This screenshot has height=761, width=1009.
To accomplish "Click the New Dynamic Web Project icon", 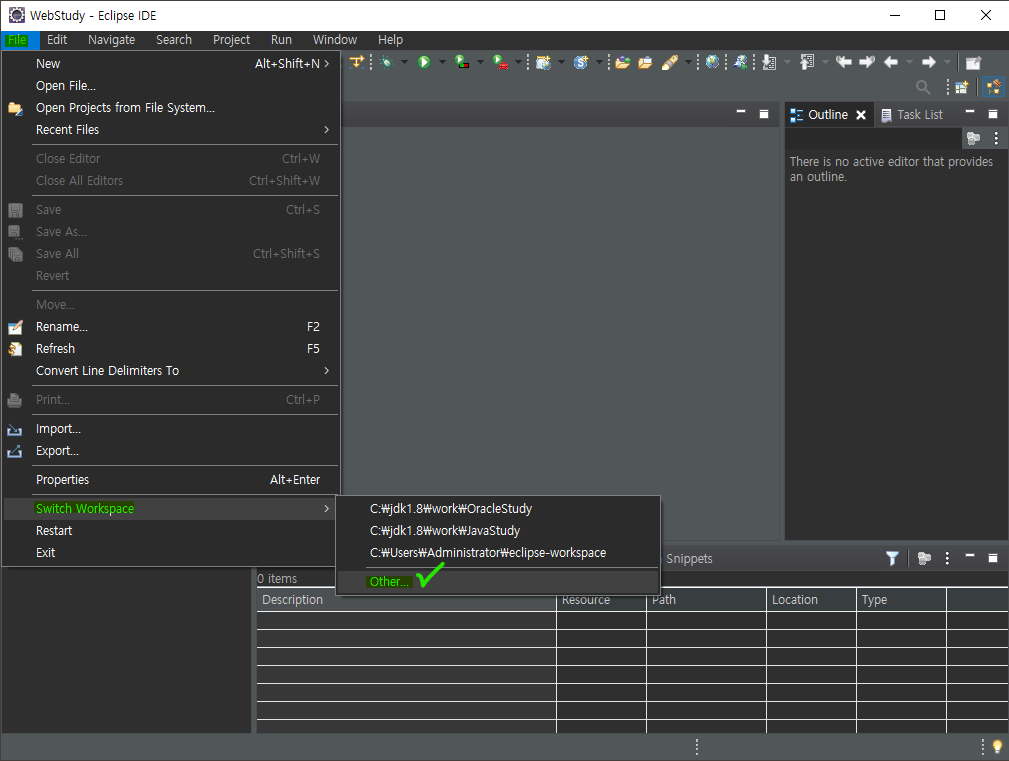I will tap(544, 62).
